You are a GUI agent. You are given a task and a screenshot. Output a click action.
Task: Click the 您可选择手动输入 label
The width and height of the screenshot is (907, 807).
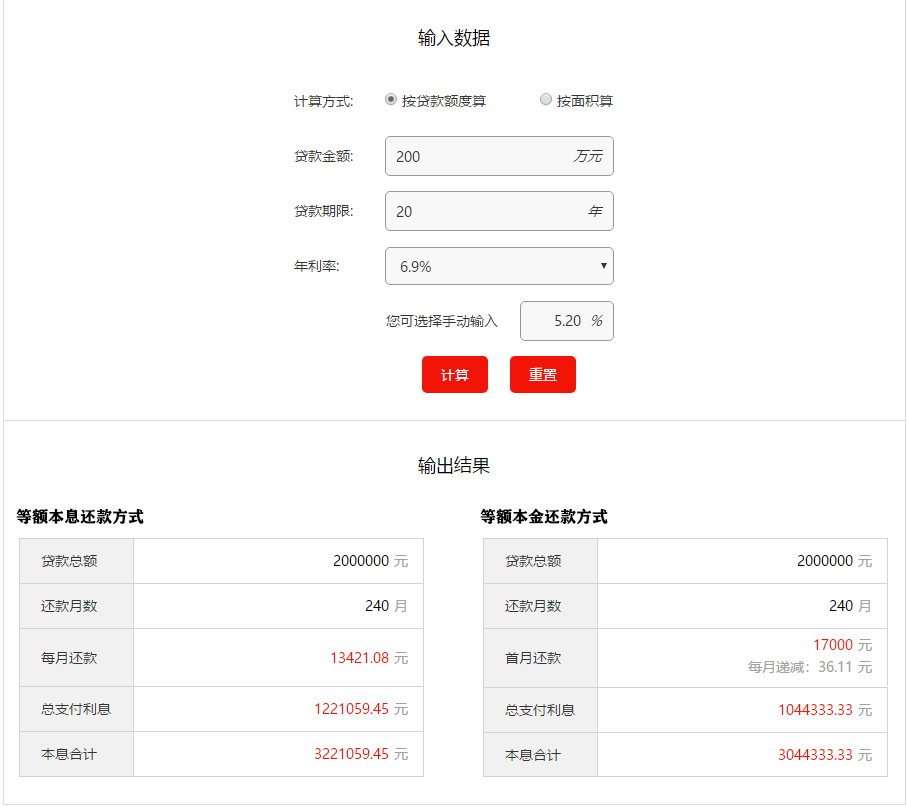click(x=442, y=322)
